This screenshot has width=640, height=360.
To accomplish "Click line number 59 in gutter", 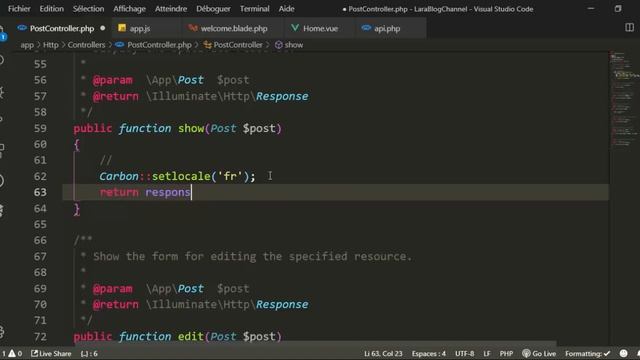I will [x=40, y=128].
